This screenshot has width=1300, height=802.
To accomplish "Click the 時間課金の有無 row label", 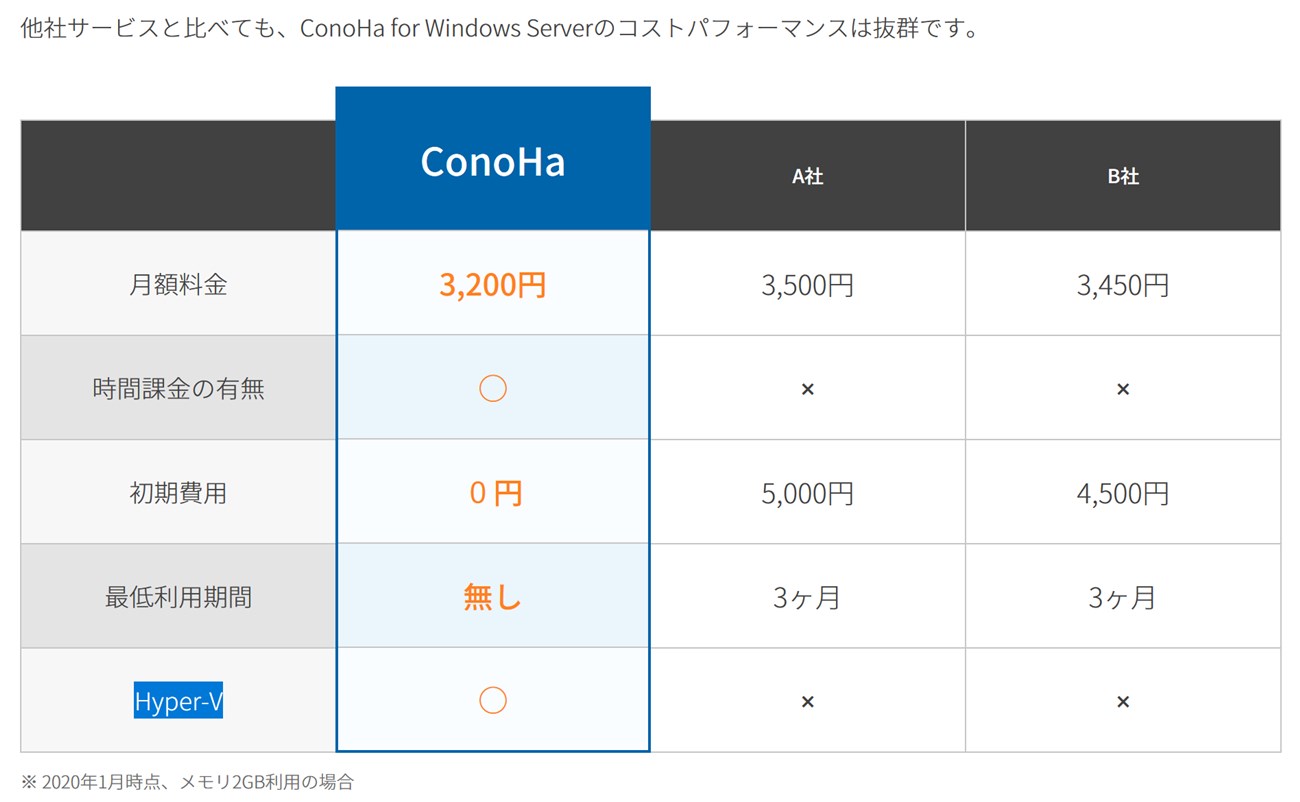I will click(178, 389).
